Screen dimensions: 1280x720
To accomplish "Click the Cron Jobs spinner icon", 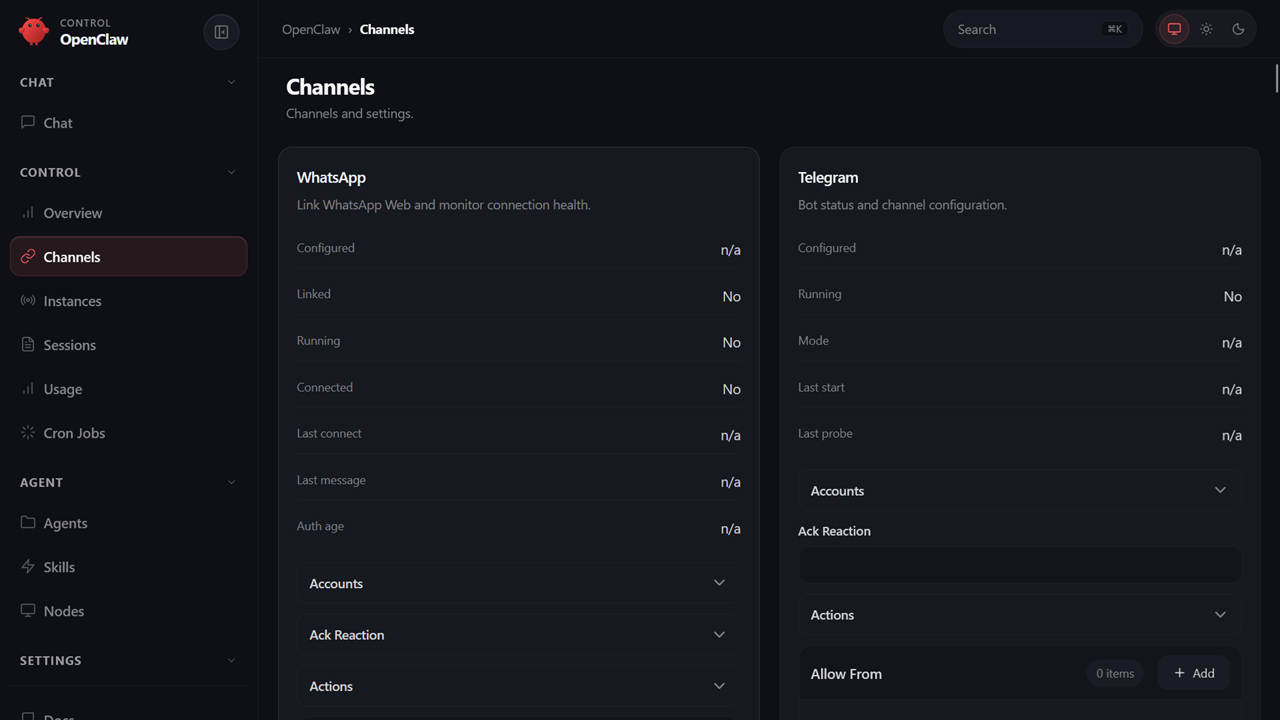I will coord(28,432).
